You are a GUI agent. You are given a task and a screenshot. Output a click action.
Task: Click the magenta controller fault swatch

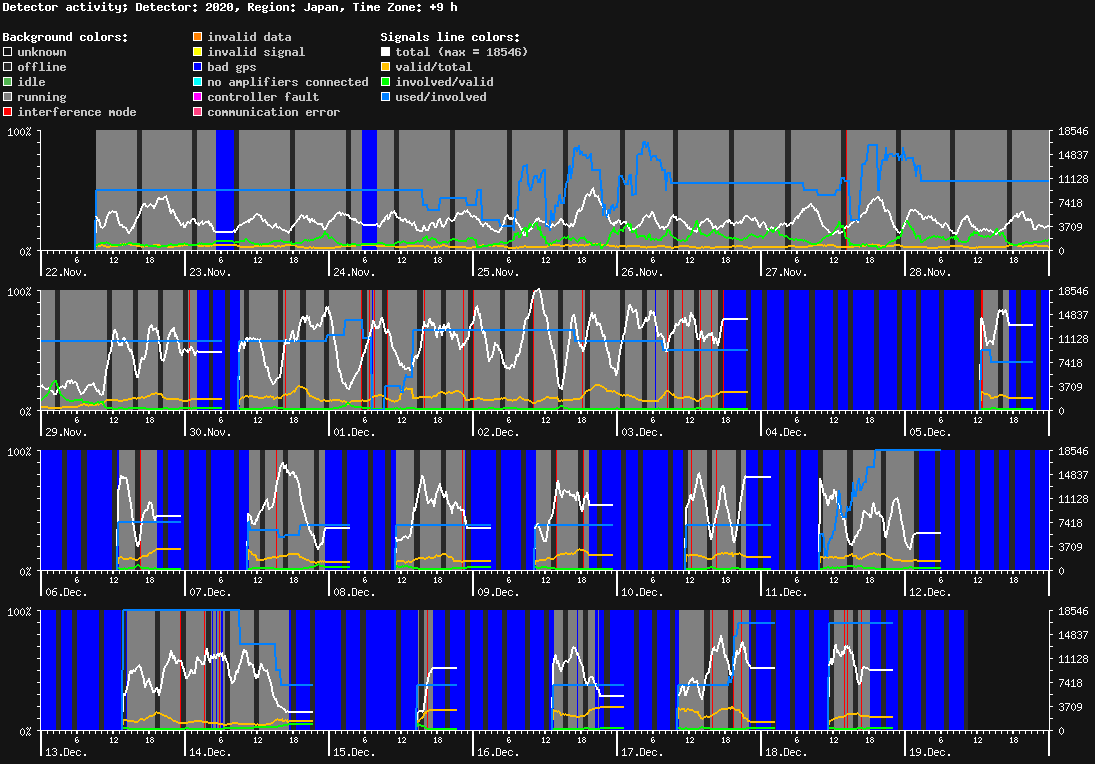click(197, 97)
